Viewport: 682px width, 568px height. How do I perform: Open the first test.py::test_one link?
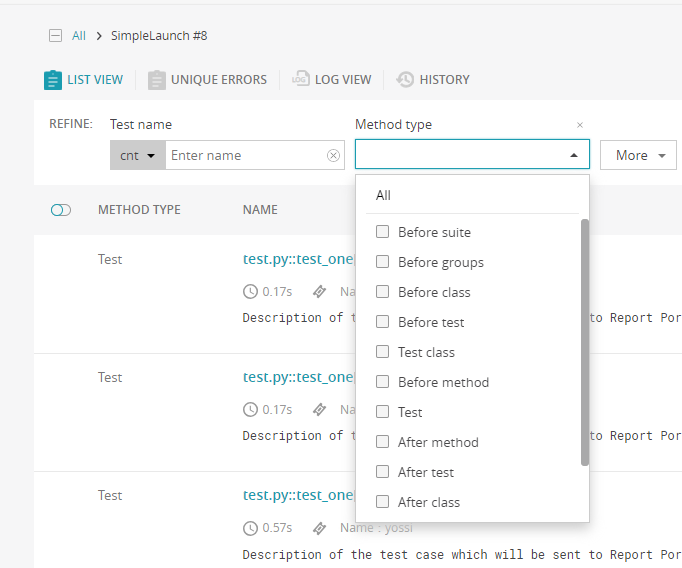(x=299, y=259)
